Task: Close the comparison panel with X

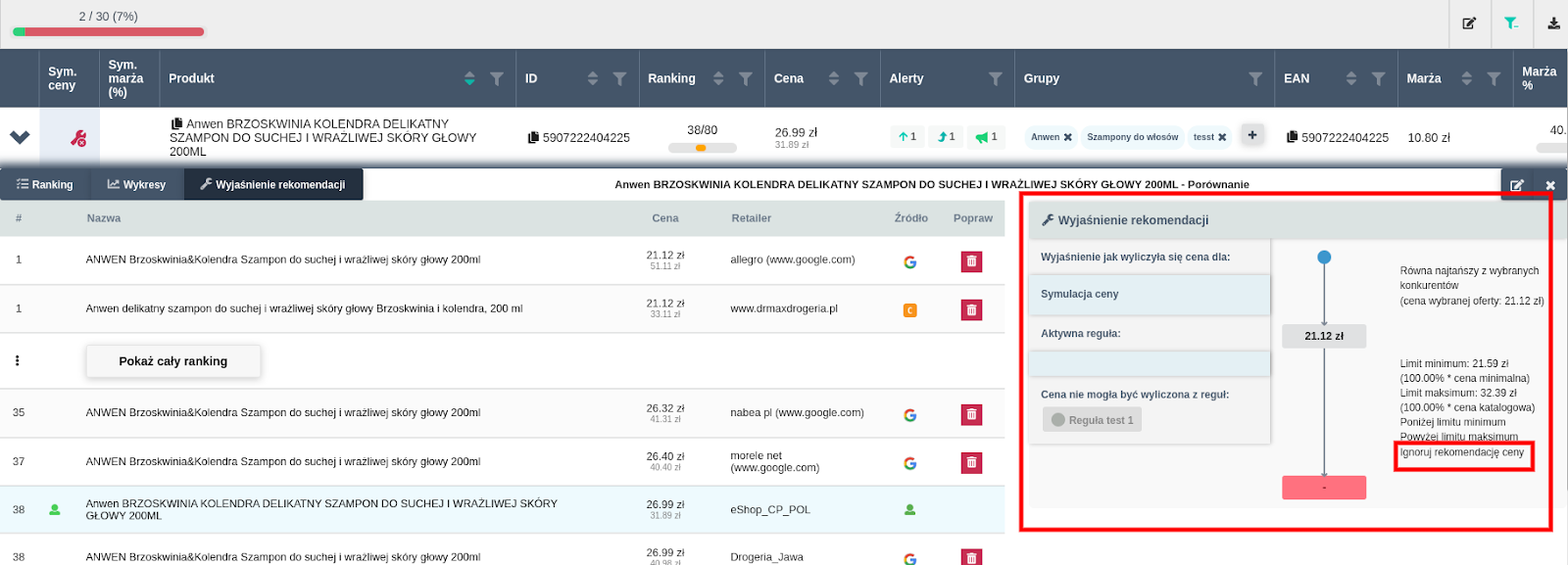Action: [1550, 185]
